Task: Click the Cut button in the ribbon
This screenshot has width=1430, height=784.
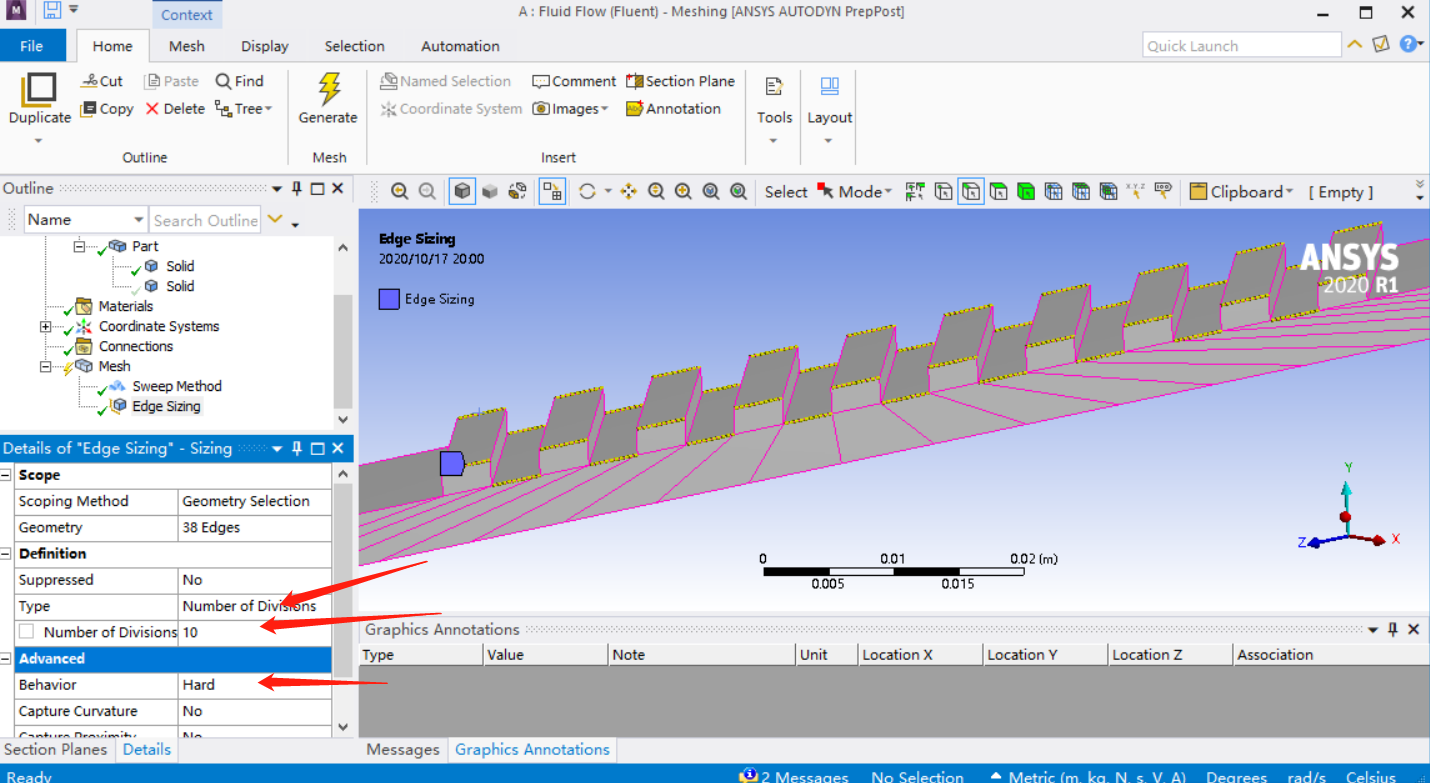Action: click(x=102, y=81)
